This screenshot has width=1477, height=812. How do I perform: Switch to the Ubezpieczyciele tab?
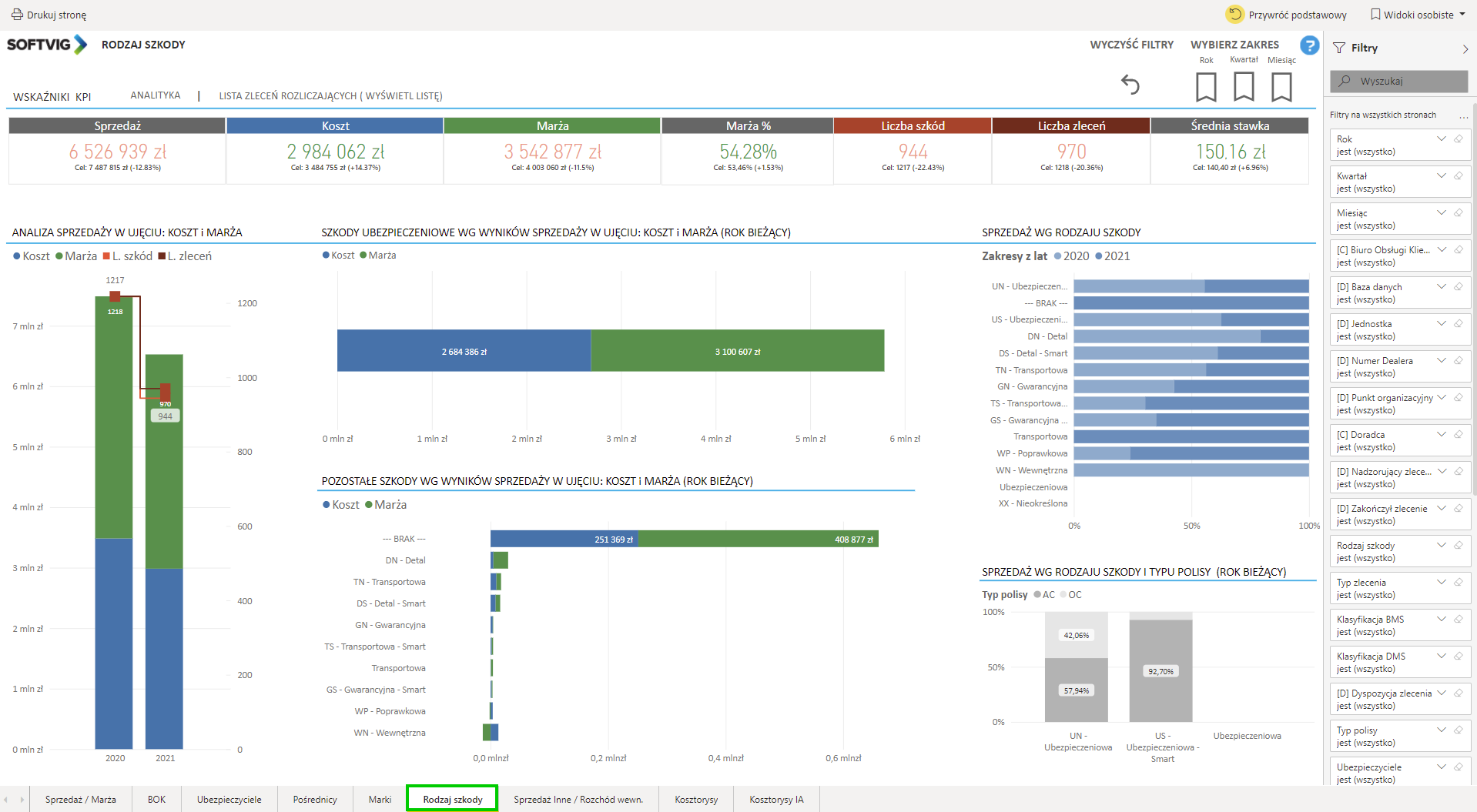[x=229, y=800]
